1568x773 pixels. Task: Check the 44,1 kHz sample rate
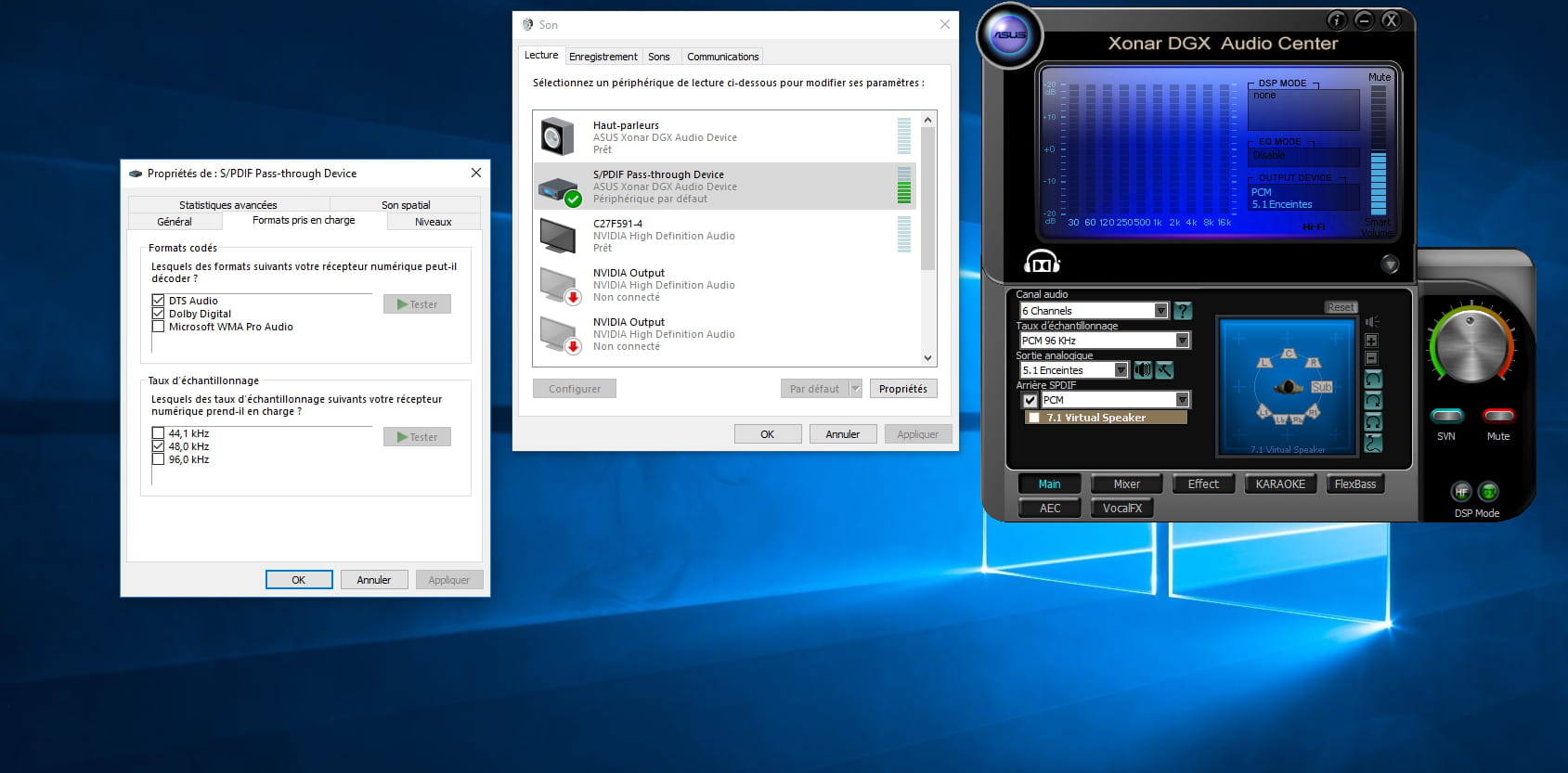click(x=158, y=433)
